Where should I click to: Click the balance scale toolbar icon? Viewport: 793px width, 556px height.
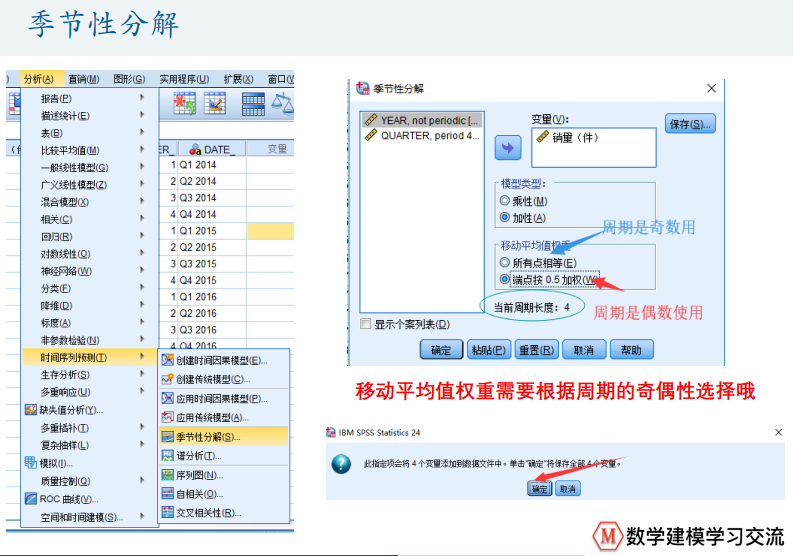coord(284,103)
